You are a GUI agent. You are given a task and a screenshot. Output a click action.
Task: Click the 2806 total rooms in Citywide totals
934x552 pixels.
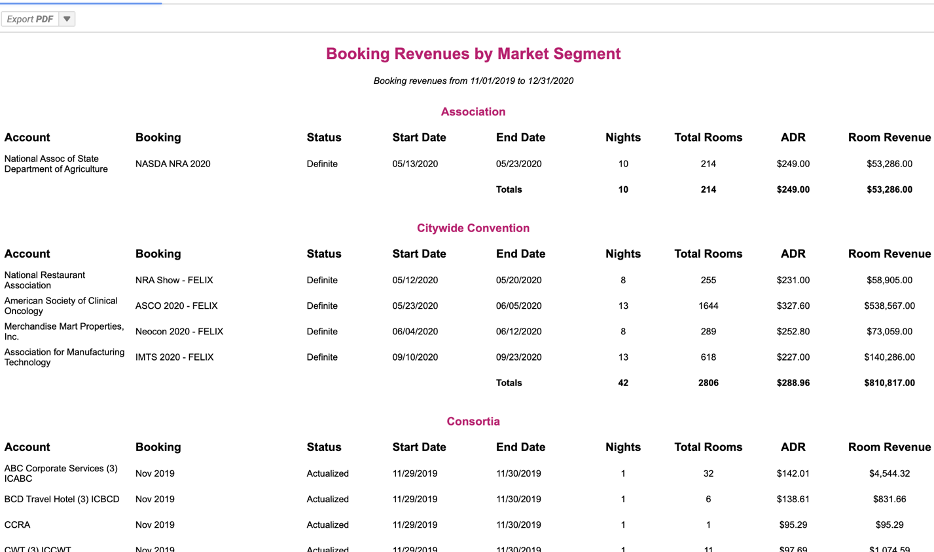(x=708, y=383)
